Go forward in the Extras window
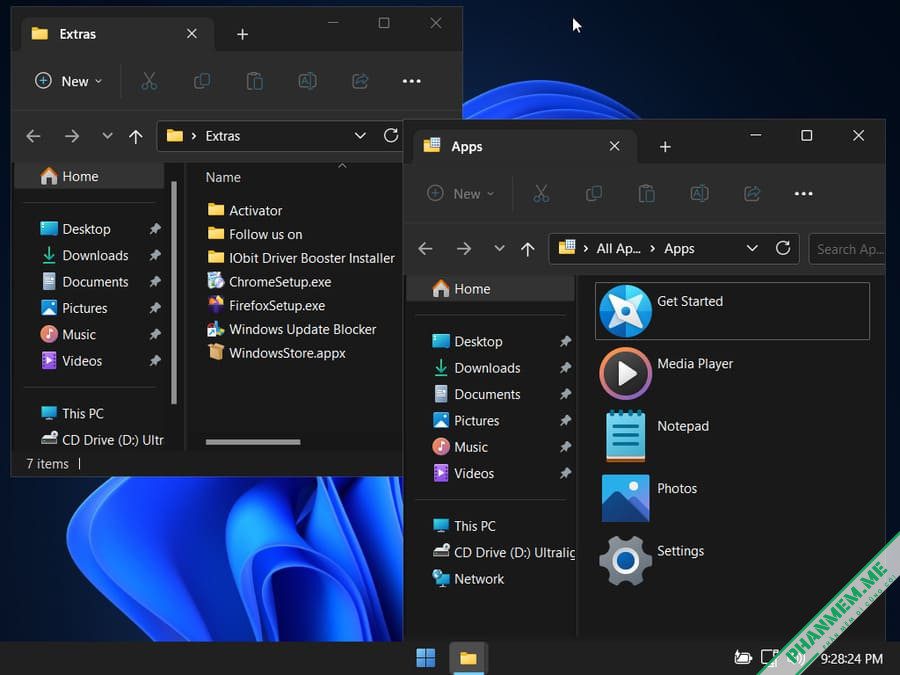 click(x=72, y=136)
